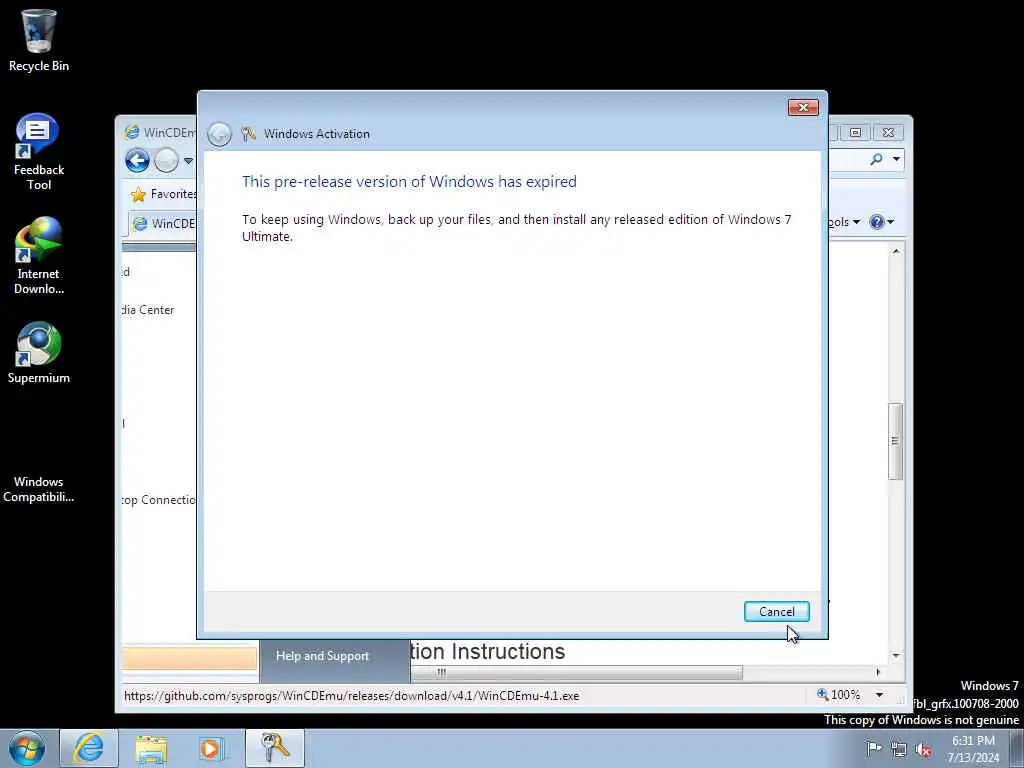Open the Recycle Bin desktop icon
The width and height of the screenshot is (1024, 768).
click(x=39, y=40)
